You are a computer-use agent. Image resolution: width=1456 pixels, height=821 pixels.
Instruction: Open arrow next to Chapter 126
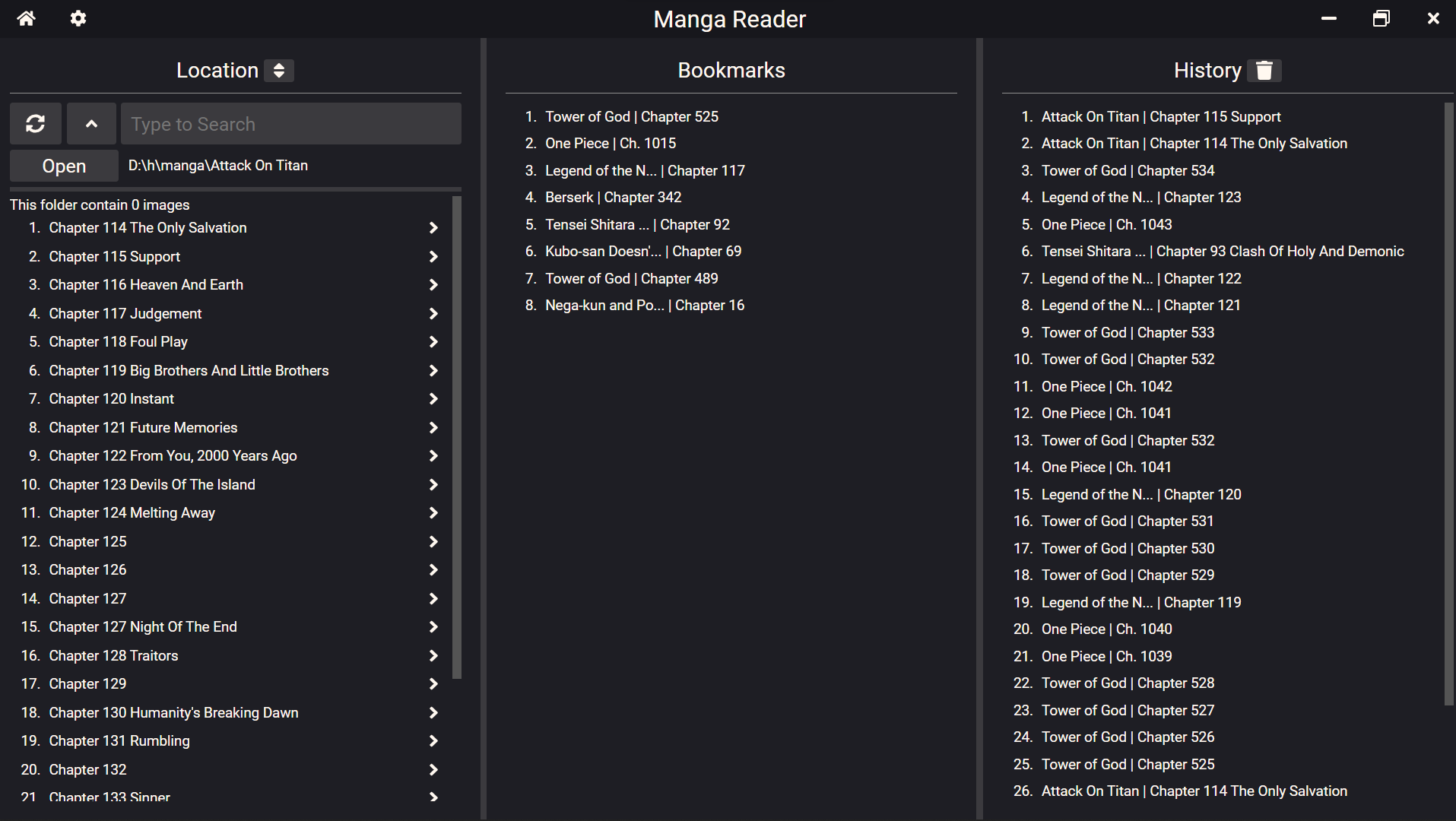point(433,570)
